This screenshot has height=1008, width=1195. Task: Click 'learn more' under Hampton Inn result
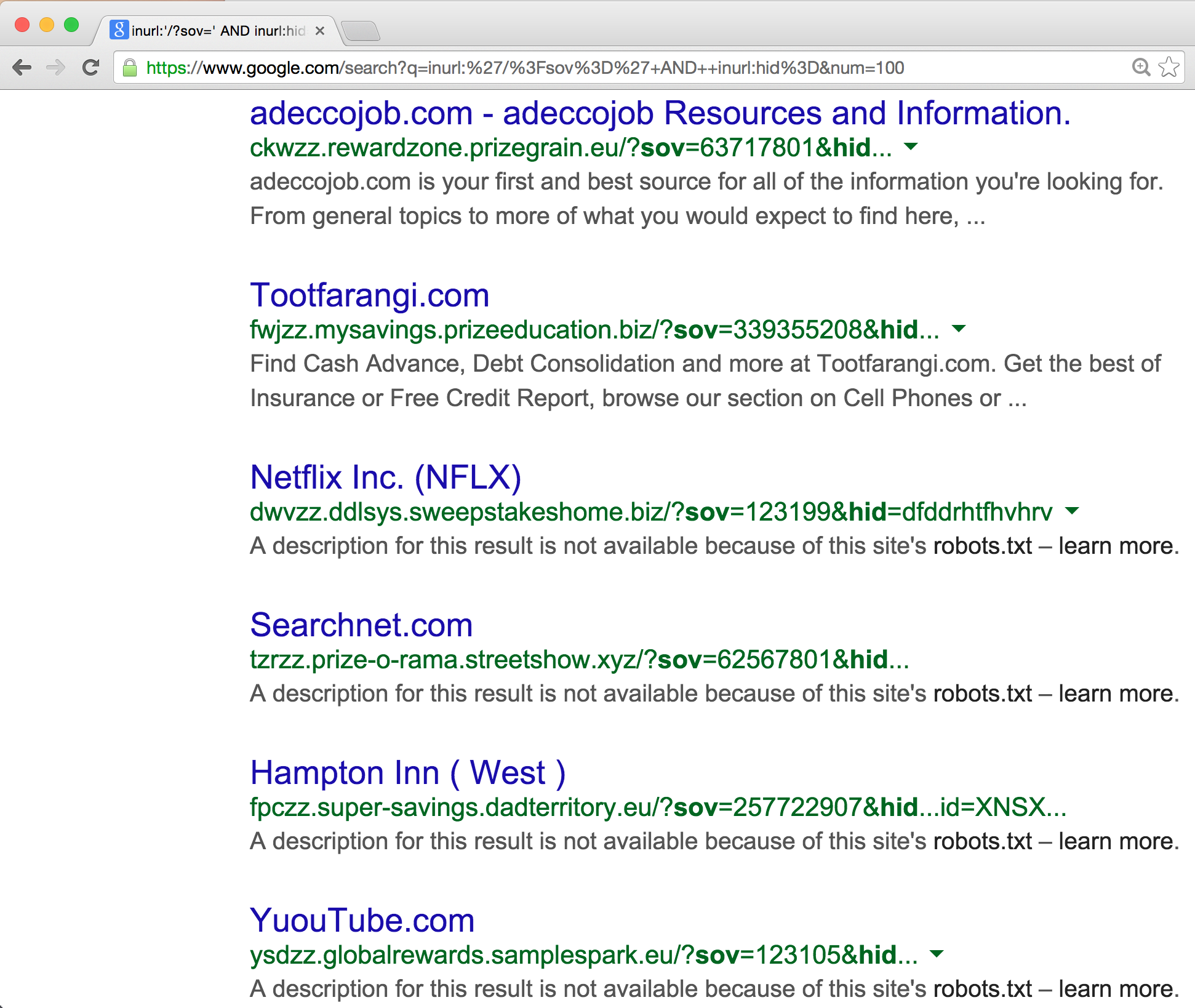[x=1116, y=841]
